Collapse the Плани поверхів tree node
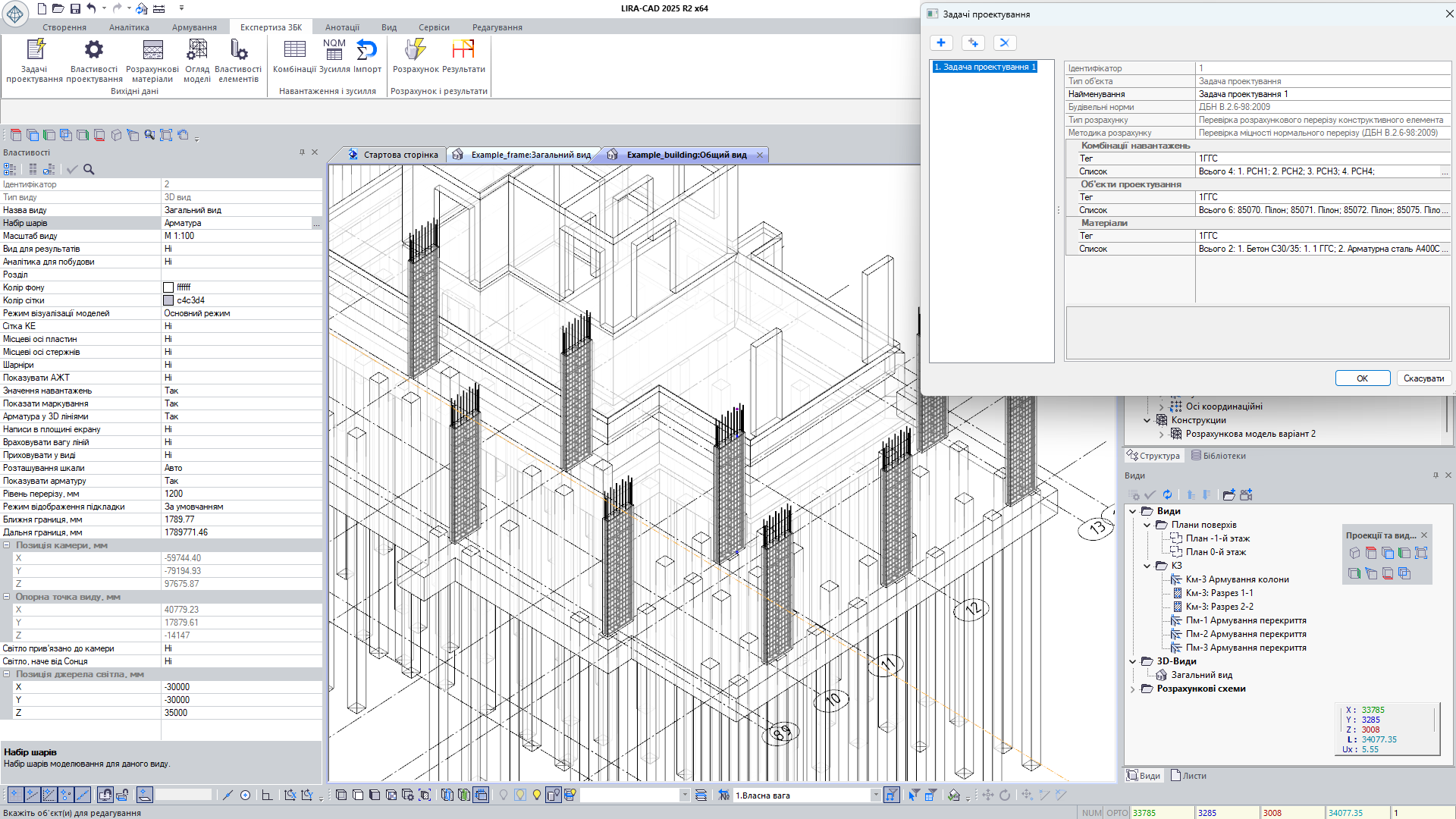This screenshot has width=1456, height=819. (1147, 525)
